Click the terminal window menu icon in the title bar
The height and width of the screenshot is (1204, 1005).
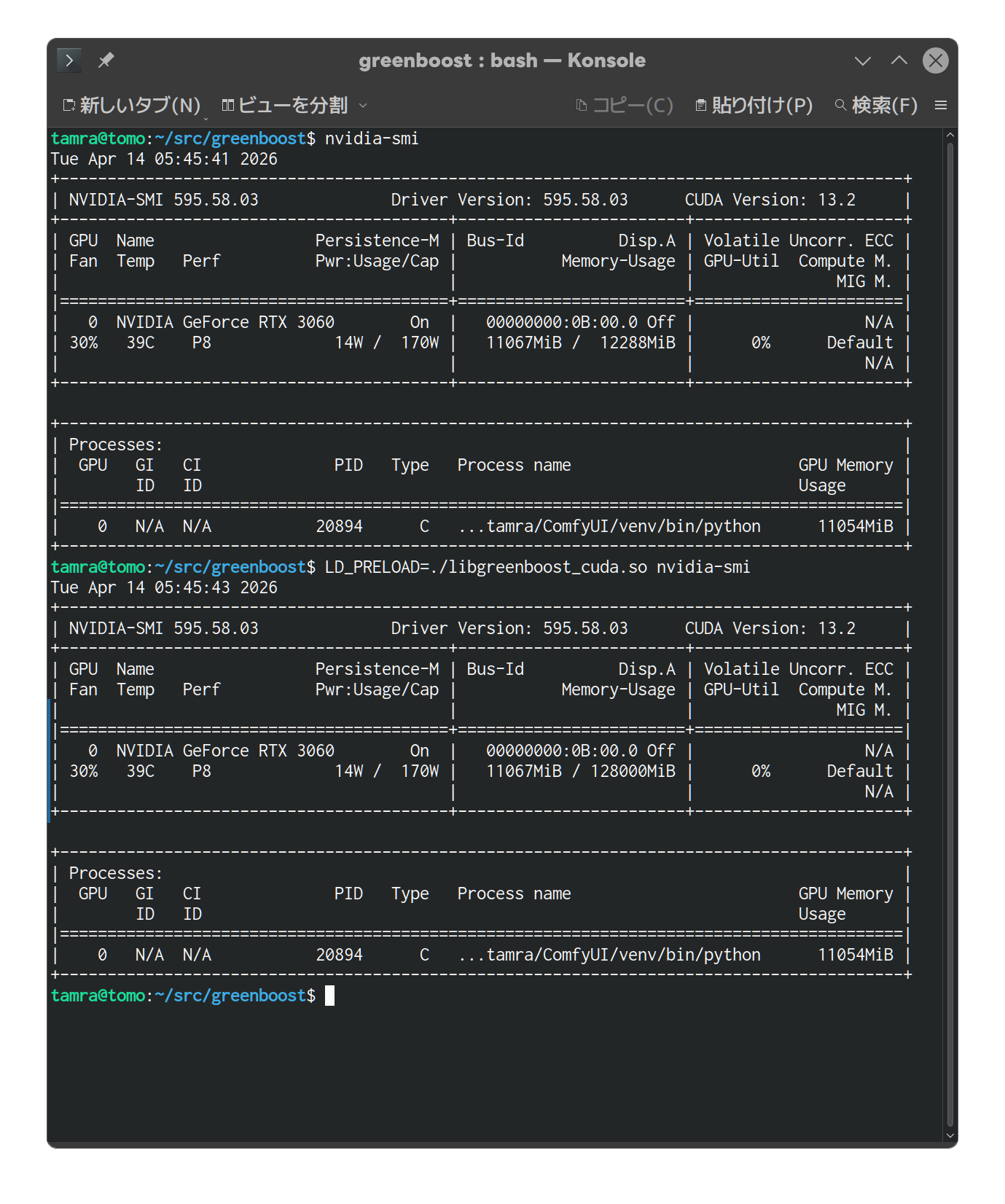pos(69,60)
